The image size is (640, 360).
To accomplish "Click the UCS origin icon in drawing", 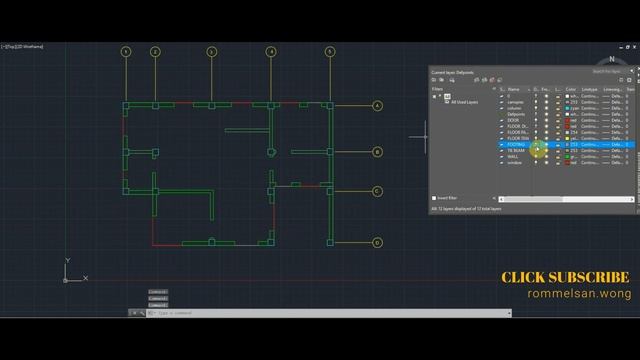I will coord(65,280).
